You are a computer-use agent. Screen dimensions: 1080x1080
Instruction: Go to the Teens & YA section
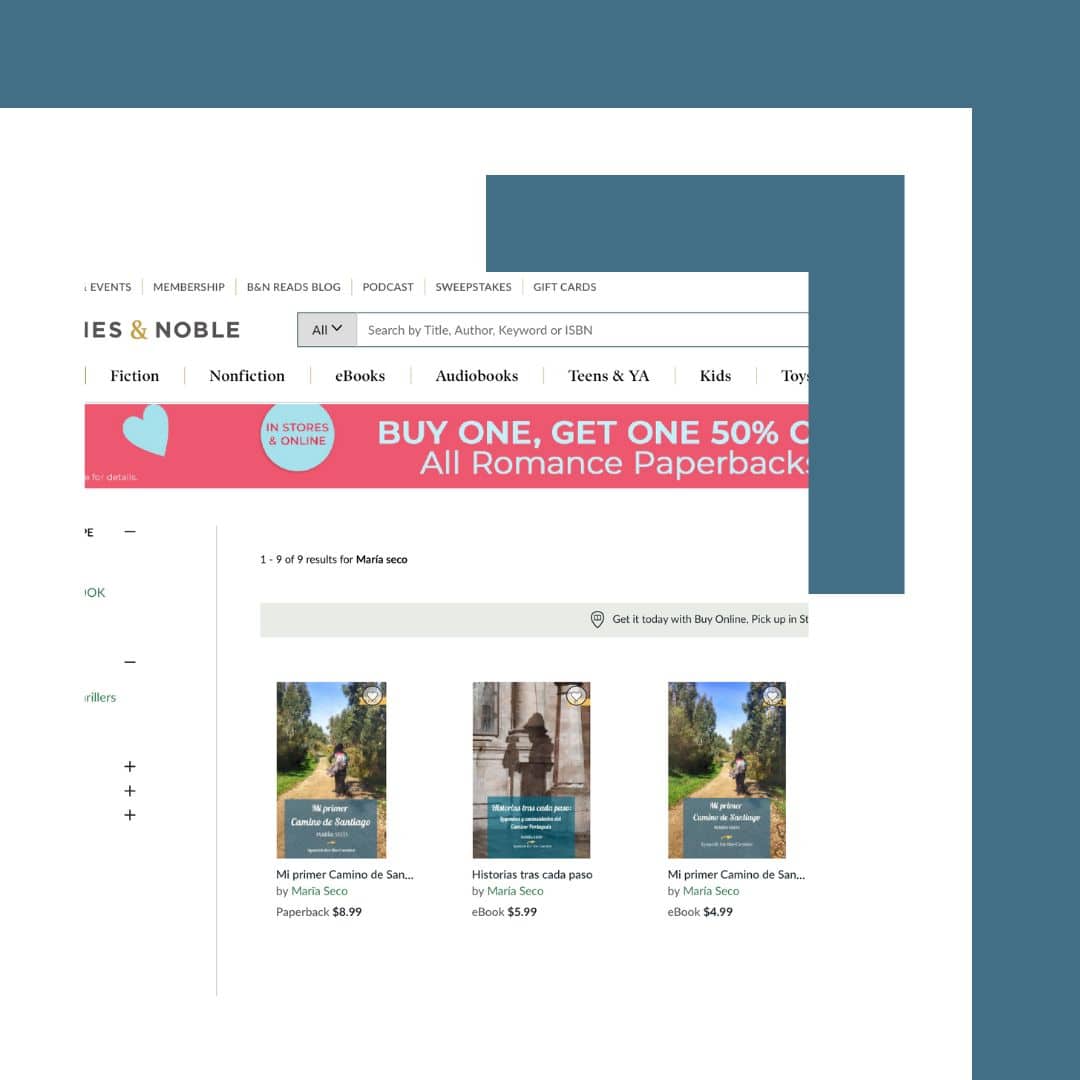coord(608,376)
